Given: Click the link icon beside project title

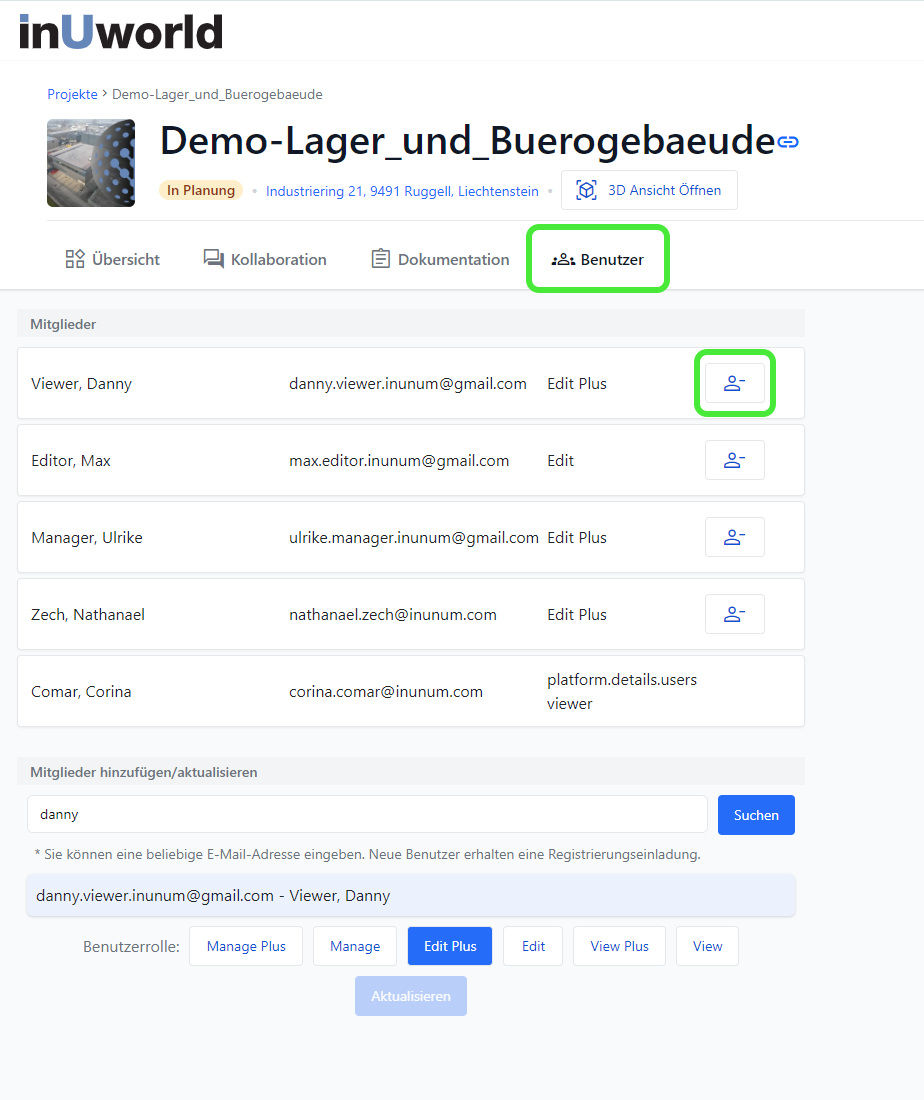Looking at the screenshot, I should (788, 142).
